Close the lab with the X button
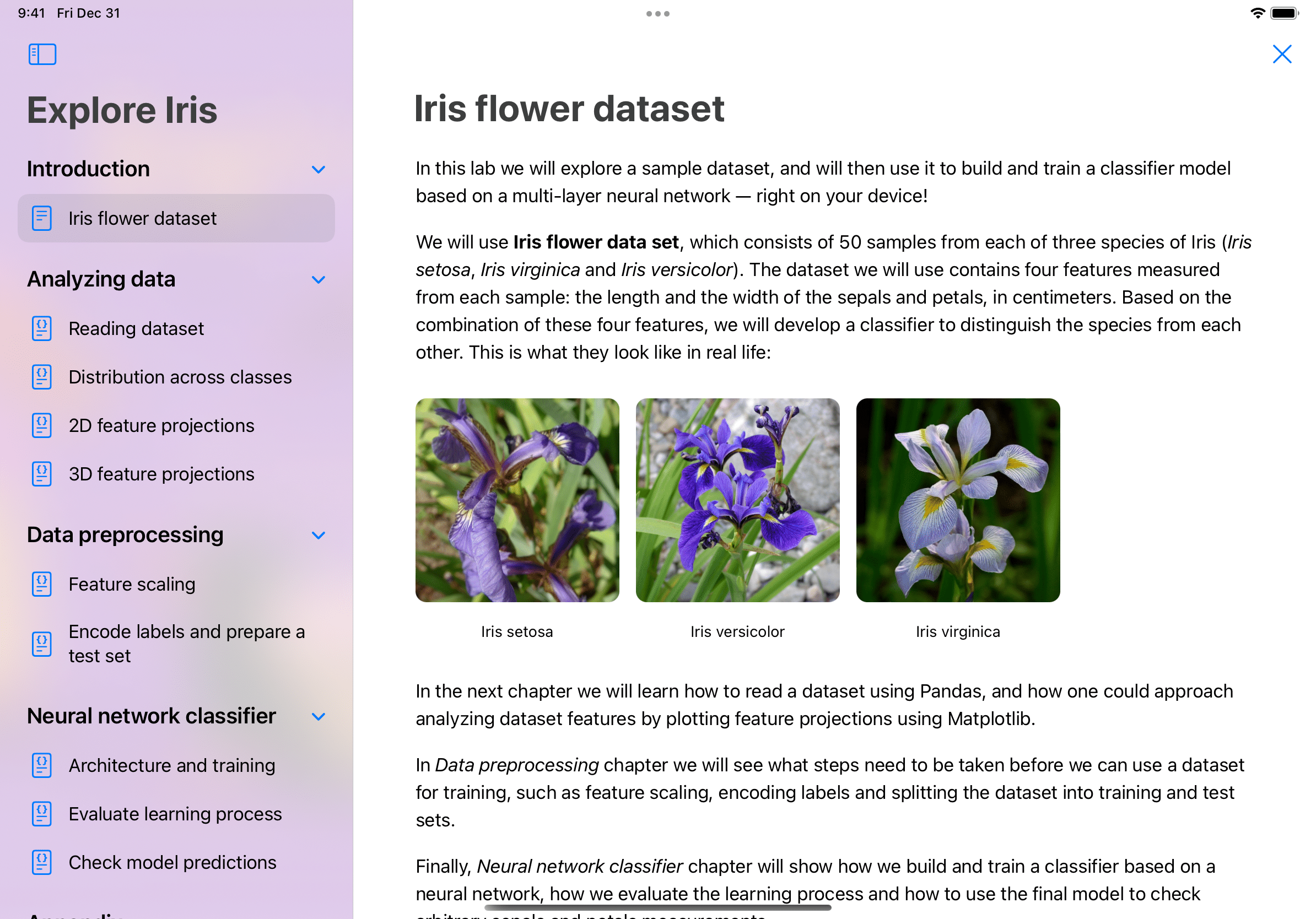Viewport: 1316px width, 919px height. click(1282, 55)
